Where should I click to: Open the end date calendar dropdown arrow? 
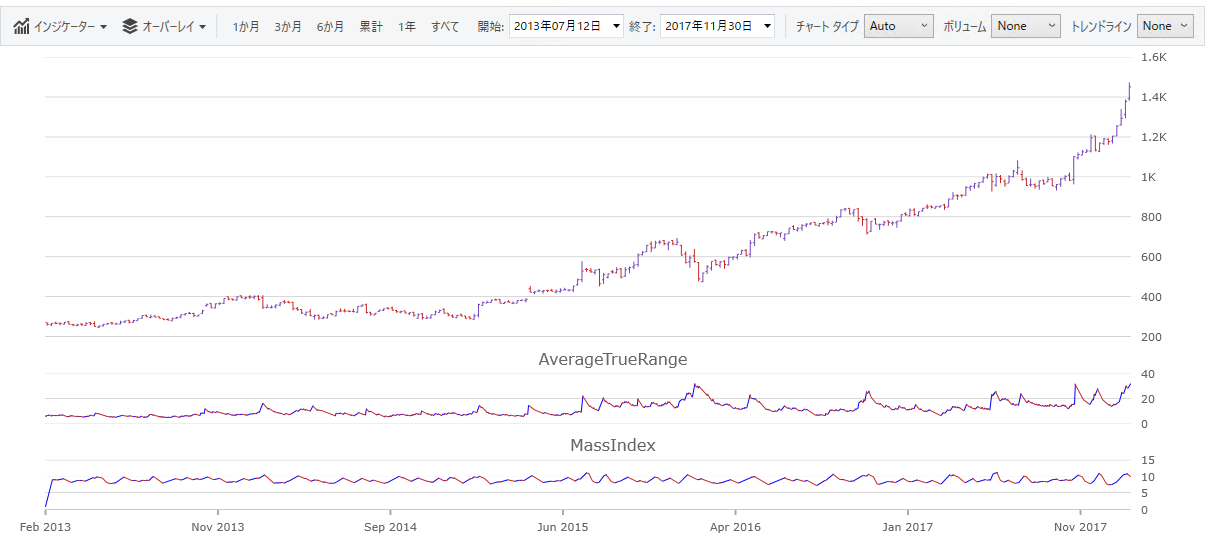click(766, 26)
